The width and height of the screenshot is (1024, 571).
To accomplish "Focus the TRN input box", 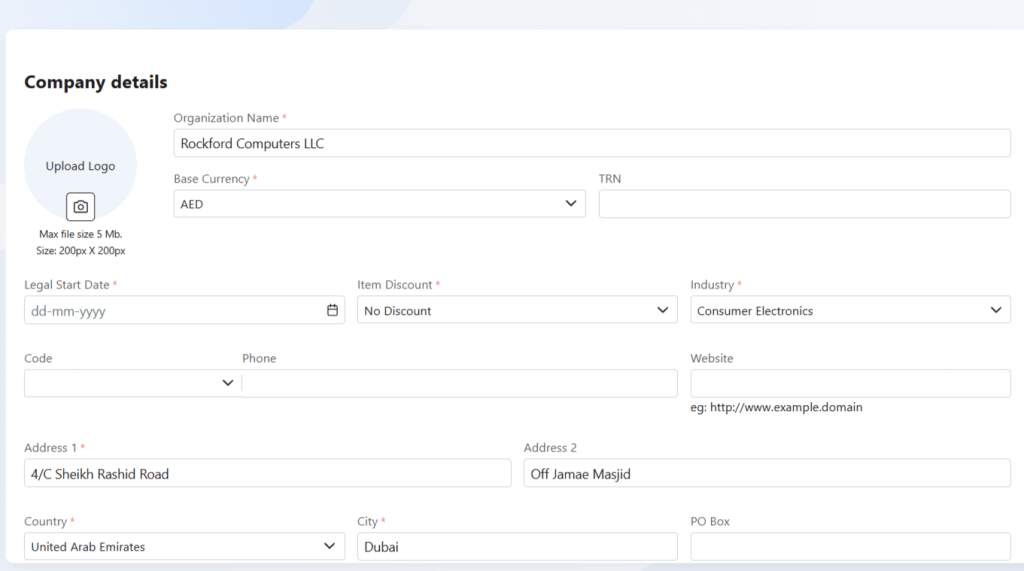I will (x=804, y=204).
